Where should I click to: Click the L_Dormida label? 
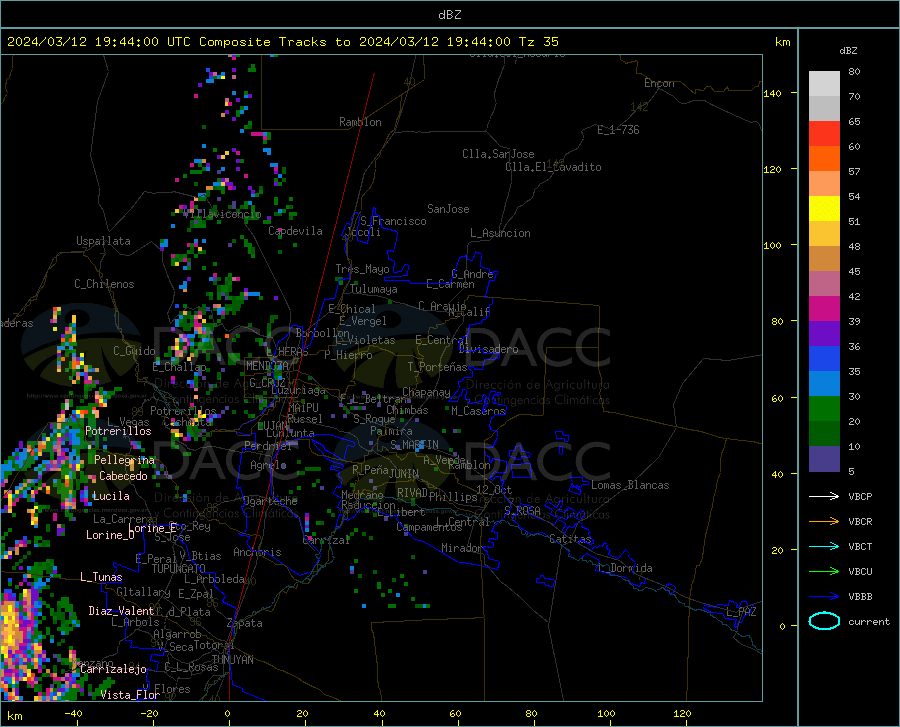pyautogui.click(x=624, y=568)
